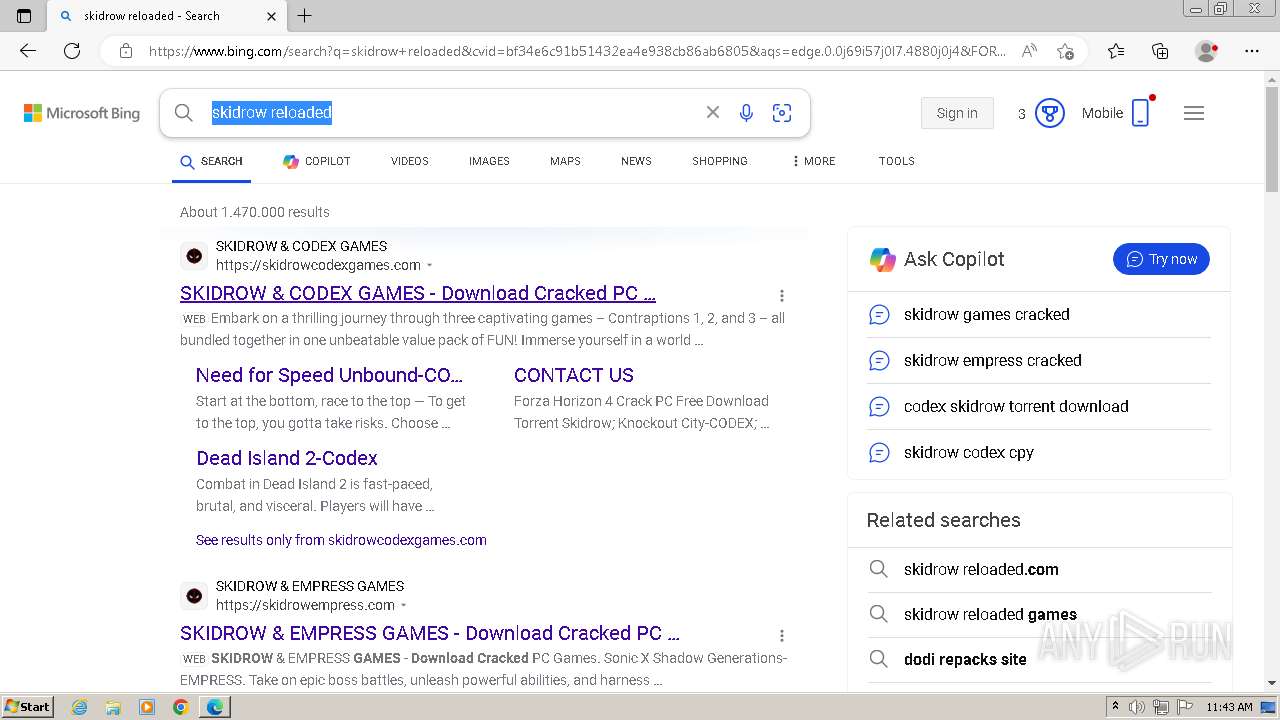The image size is (1280, 720).
Task: Open the Bing Mobile phone icon
Action: coord(1140,113)
